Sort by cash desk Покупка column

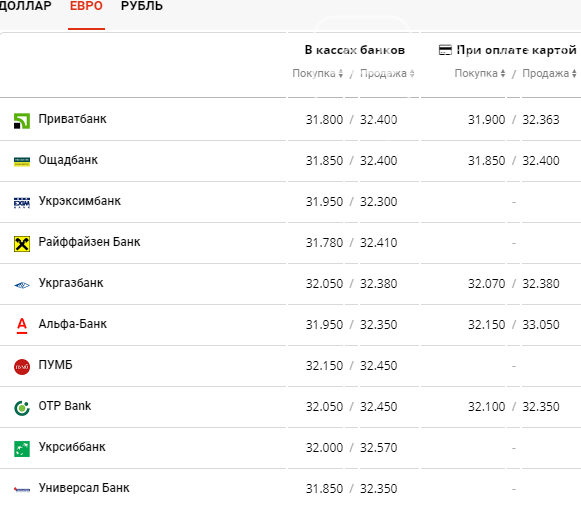318,73
